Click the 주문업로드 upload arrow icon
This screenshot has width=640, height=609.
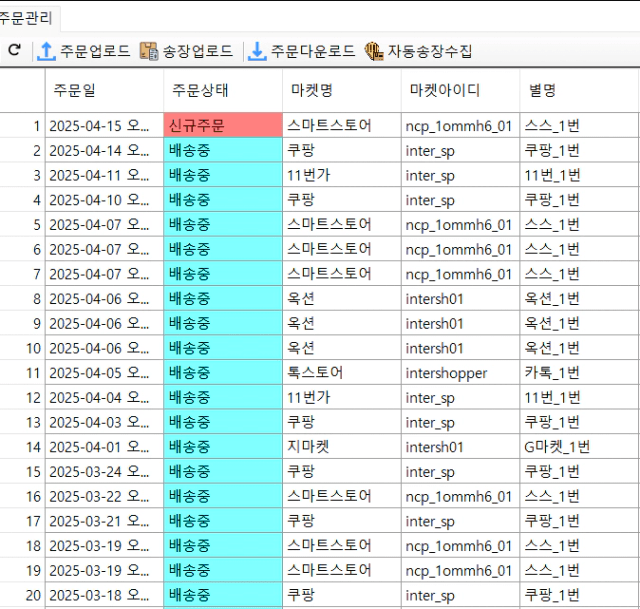46,51
